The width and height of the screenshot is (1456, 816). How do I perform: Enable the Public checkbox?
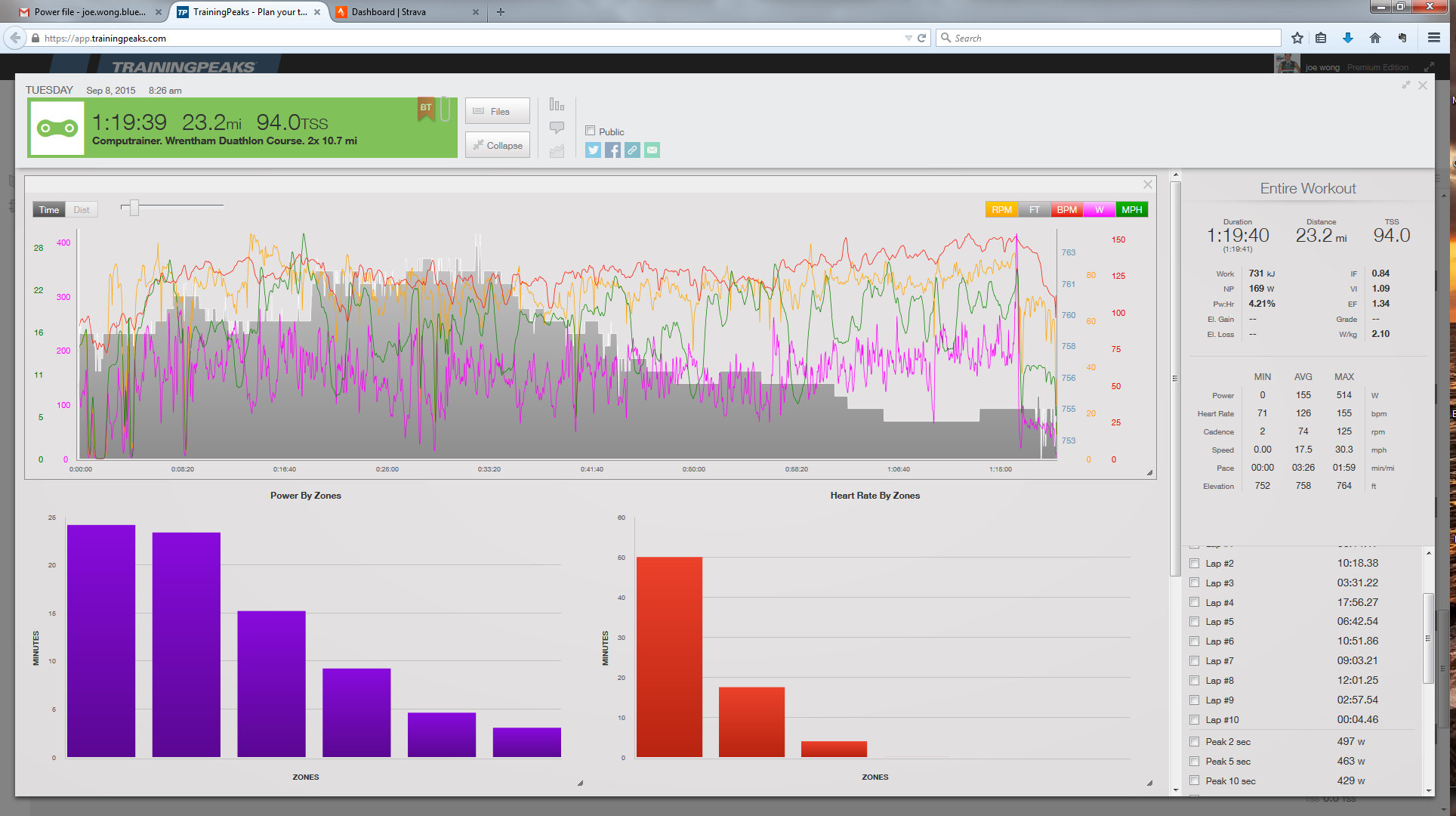click(591, 131)
